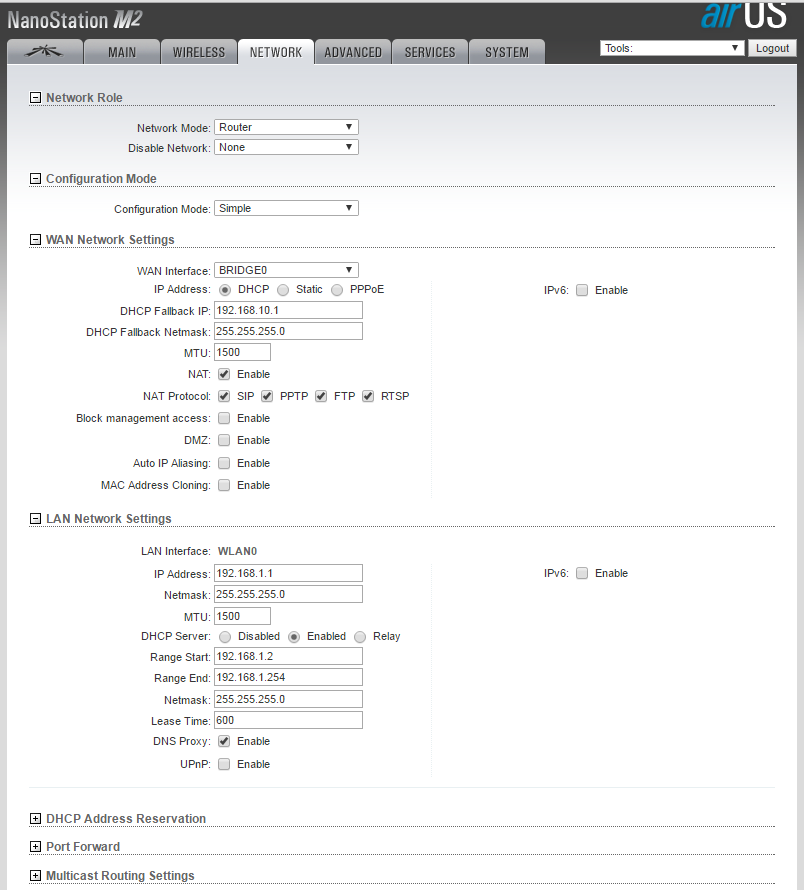Click the WAN MTU field

(x=242, y=352)
